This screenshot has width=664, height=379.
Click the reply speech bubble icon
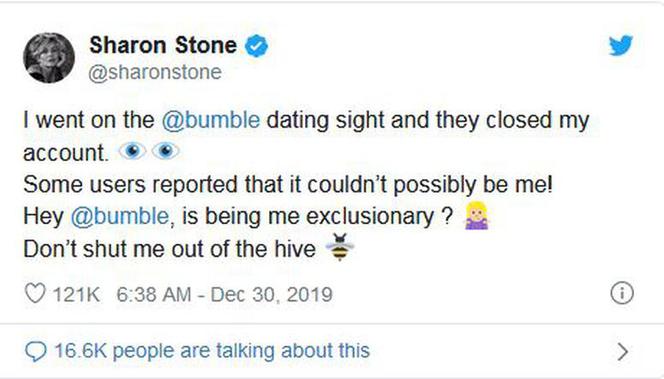tap(36, 351)
